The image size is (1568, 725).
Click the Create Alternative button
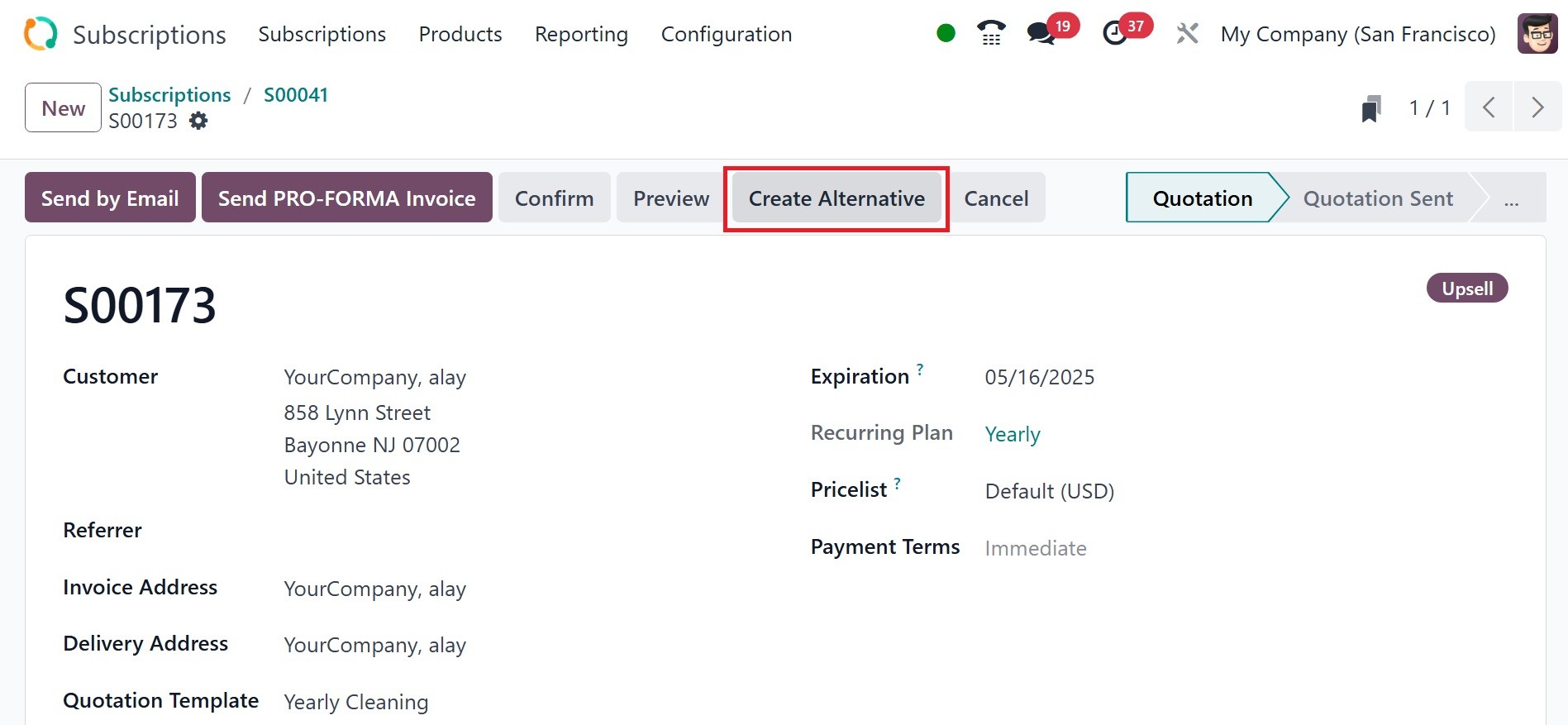point(836,198)
